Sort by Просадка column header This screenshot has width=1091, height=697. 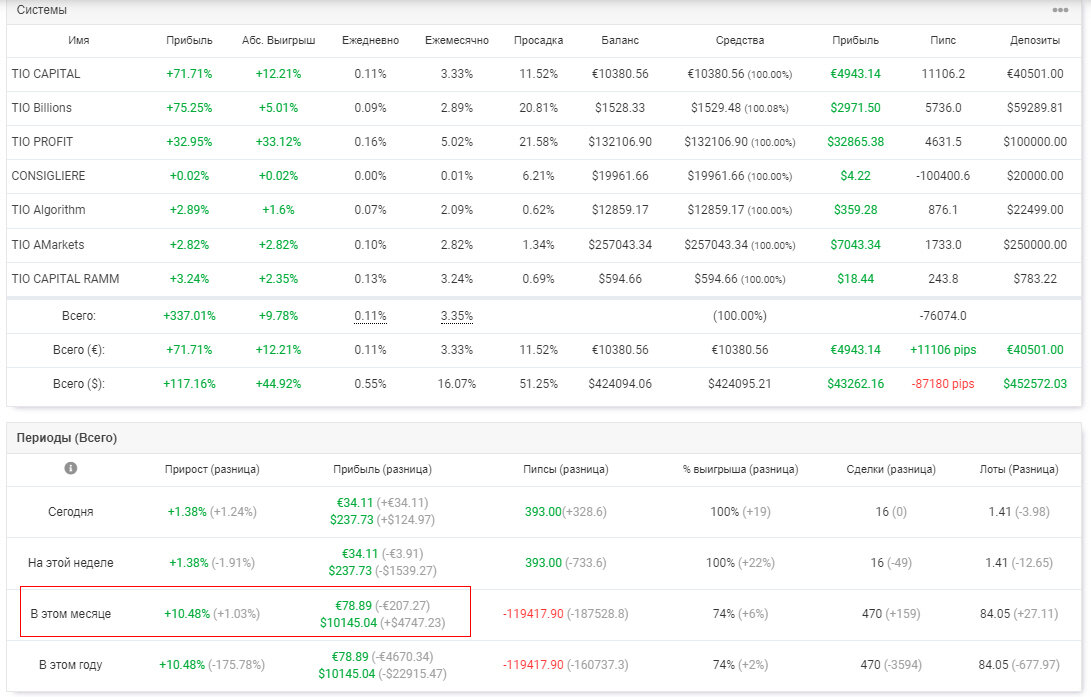click(539, 40)
